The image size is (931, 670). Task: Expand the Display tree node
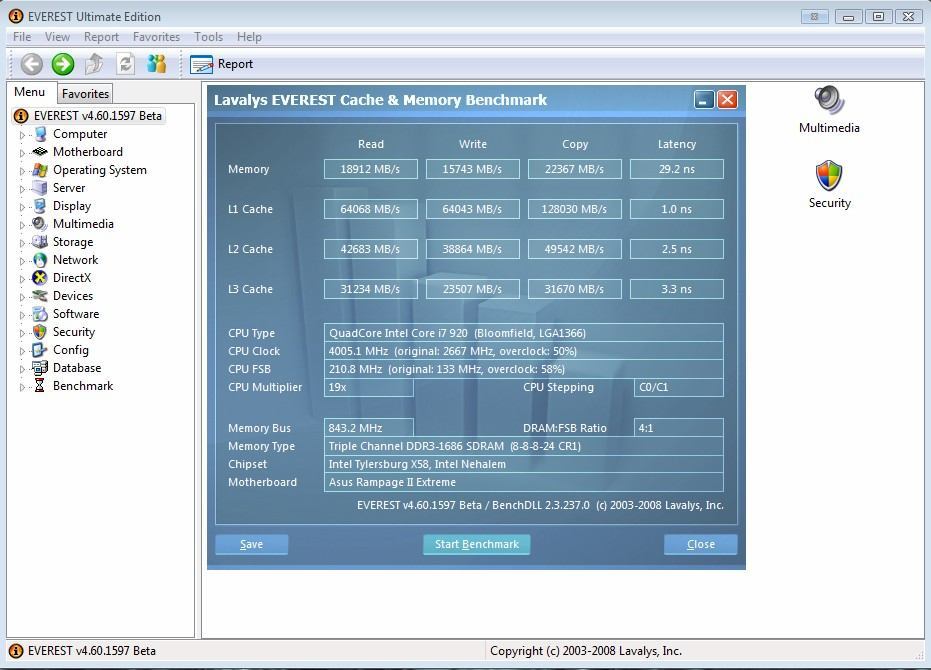[x=22, y=207]
